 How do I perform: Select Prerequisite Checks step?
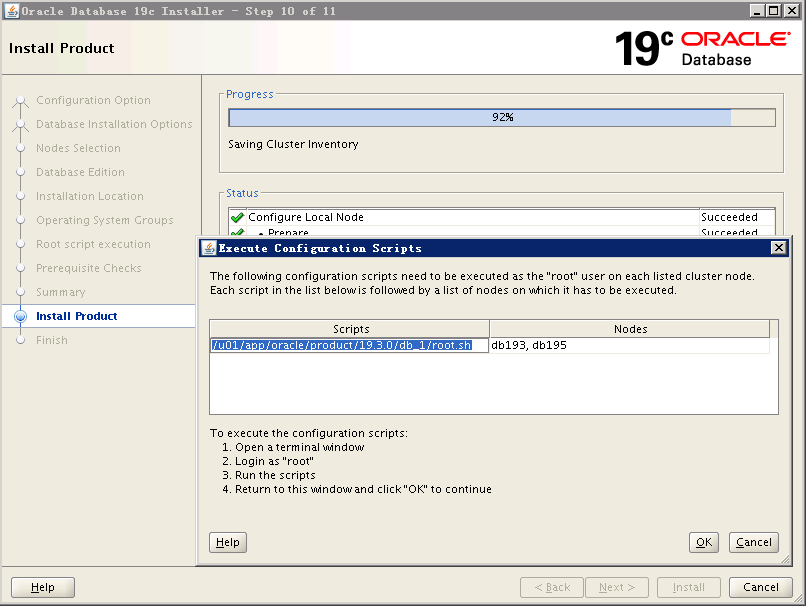point(88,268)
